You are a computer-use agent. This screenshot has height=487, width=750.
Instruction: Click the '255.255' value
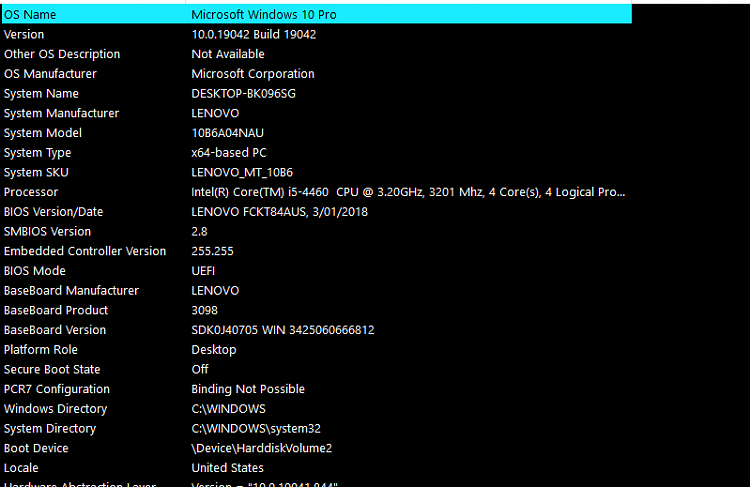212,251
